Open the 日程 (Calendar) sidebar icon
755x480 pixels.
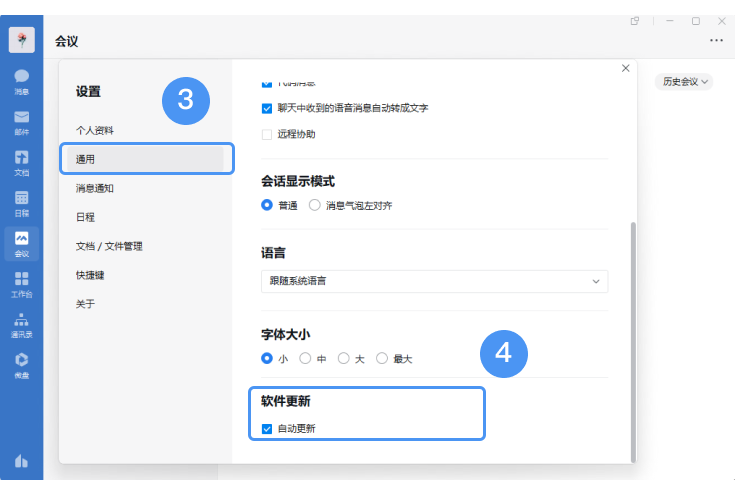pos(21,203)
